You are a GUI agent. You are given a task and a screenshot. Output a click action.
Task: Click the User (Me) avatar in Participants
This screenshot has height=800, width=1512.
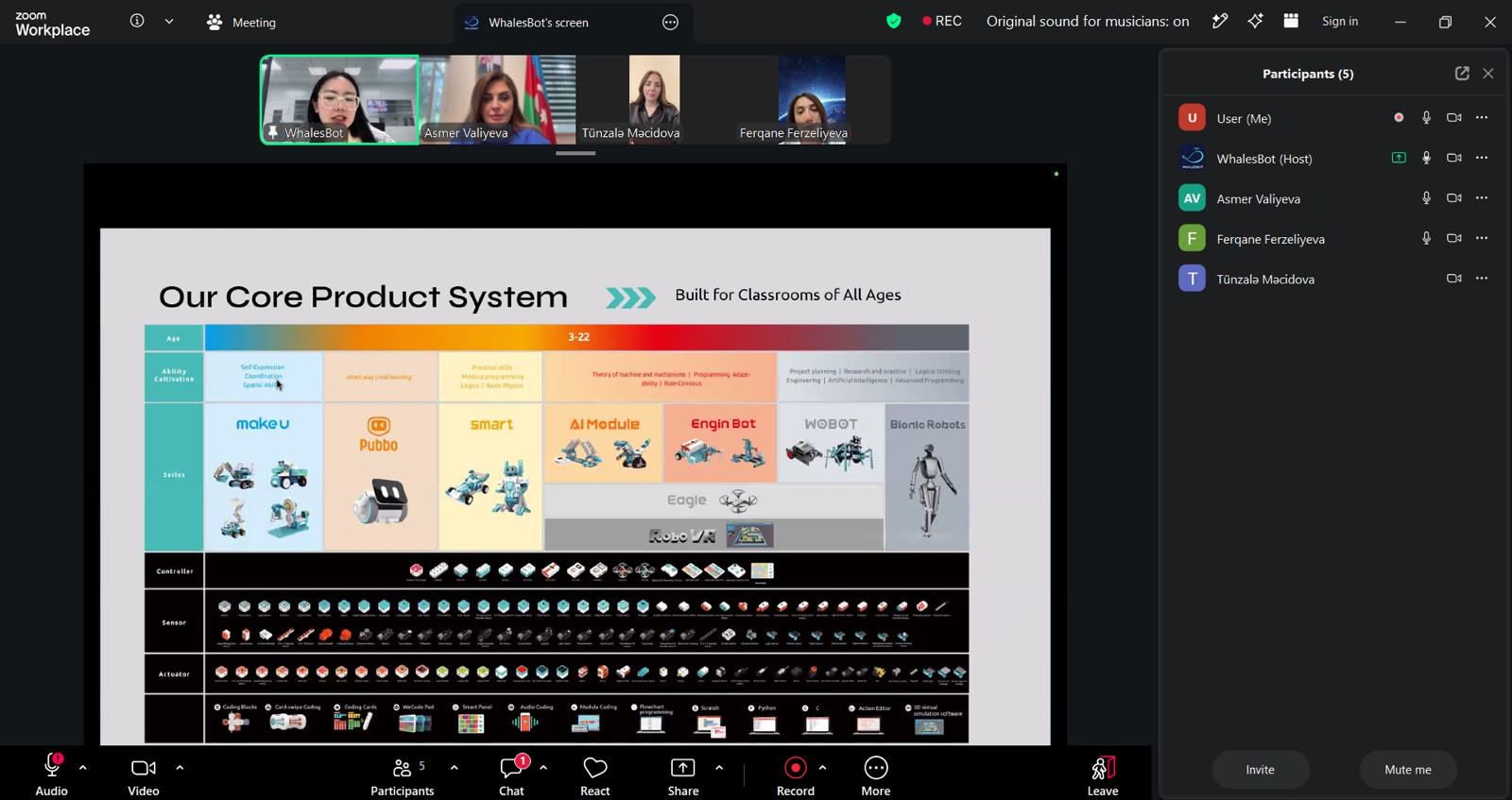point(1192,118)
